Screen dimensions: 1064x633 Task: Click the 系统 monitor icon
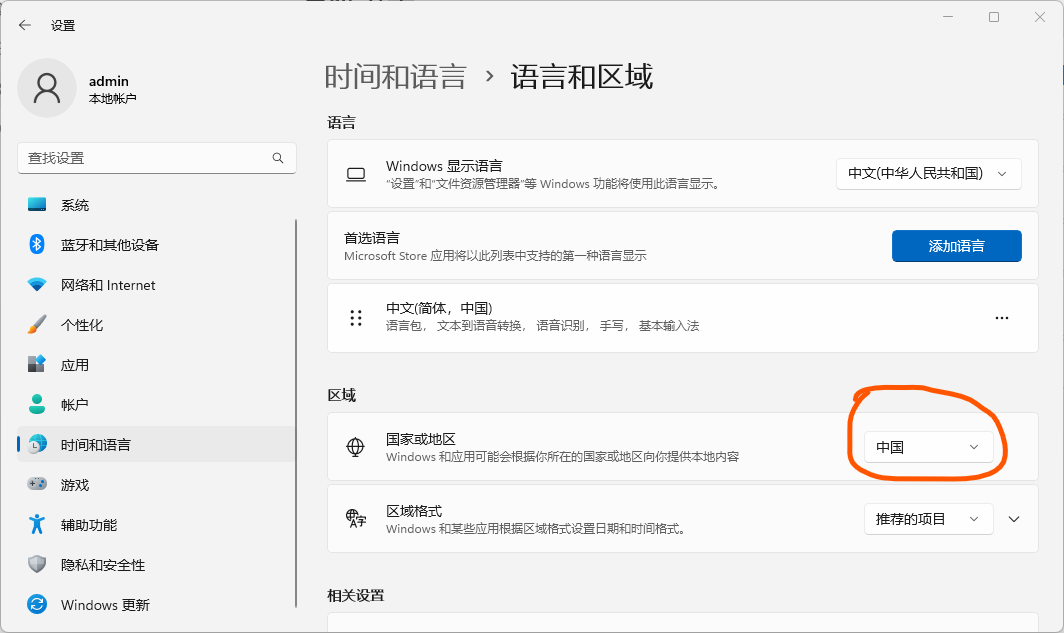[x=37, y=205]
